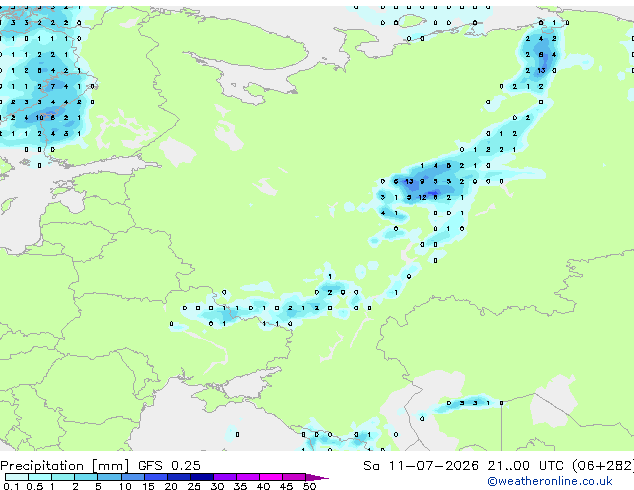Click the '40' legend scale value

(263, 486)
